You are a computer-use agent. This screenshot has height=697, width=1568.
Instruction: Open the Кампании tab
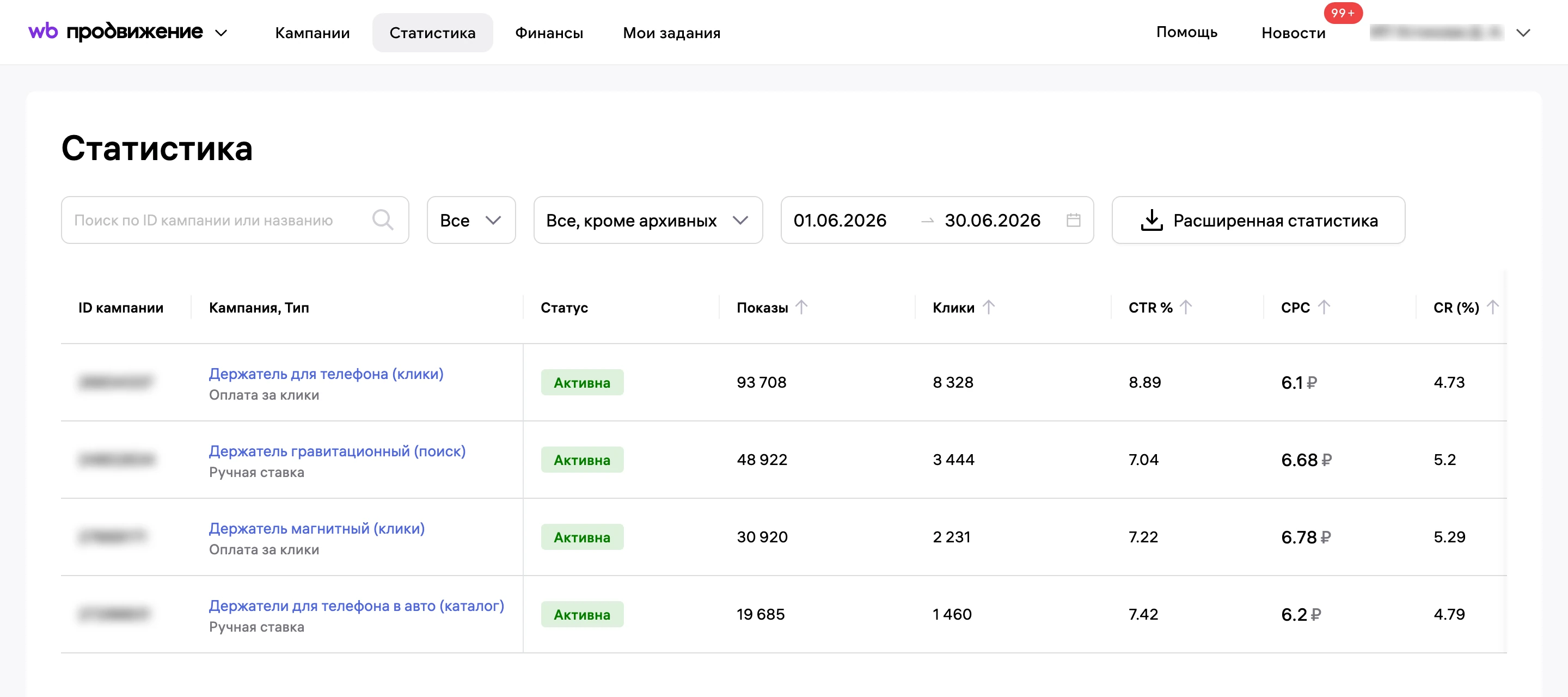tap(313, 33)
